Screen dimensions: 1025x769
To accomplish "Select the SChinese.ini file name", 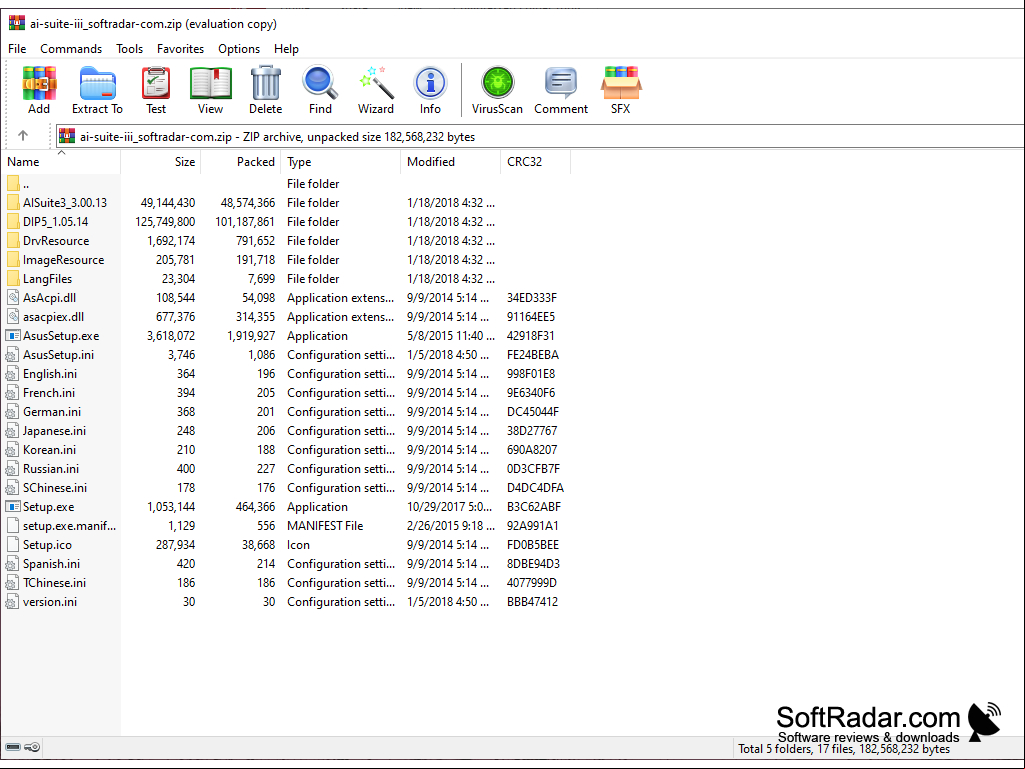I will coord(55,488).
